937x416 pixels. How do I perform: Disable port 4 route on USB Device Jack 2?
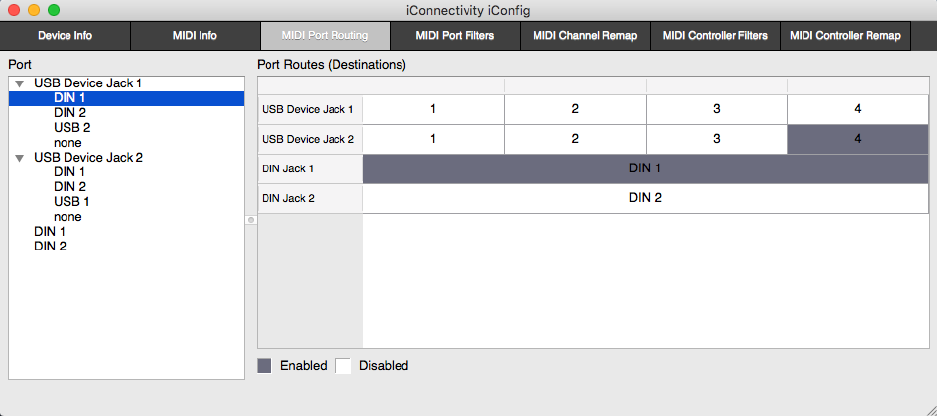pyautogui.click(x=858, y=139)
